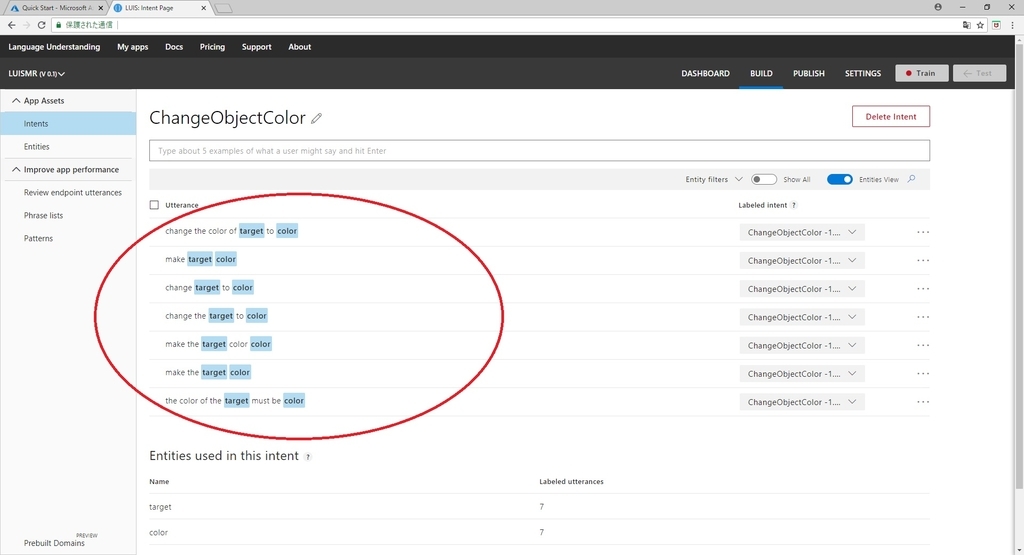Image resolution: width=1024 pixels, height=555 pixels.
Task: Open more options for 'change the target to color' row
Action: [x=923, y=317]
